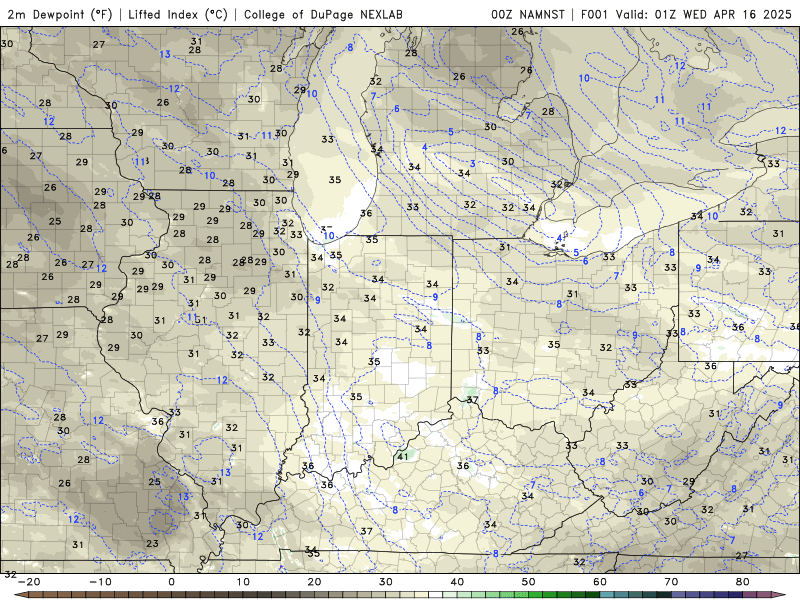Click the "40" label on the color scale
Viewport: 800px width, 600px height.
pos(457,582)
